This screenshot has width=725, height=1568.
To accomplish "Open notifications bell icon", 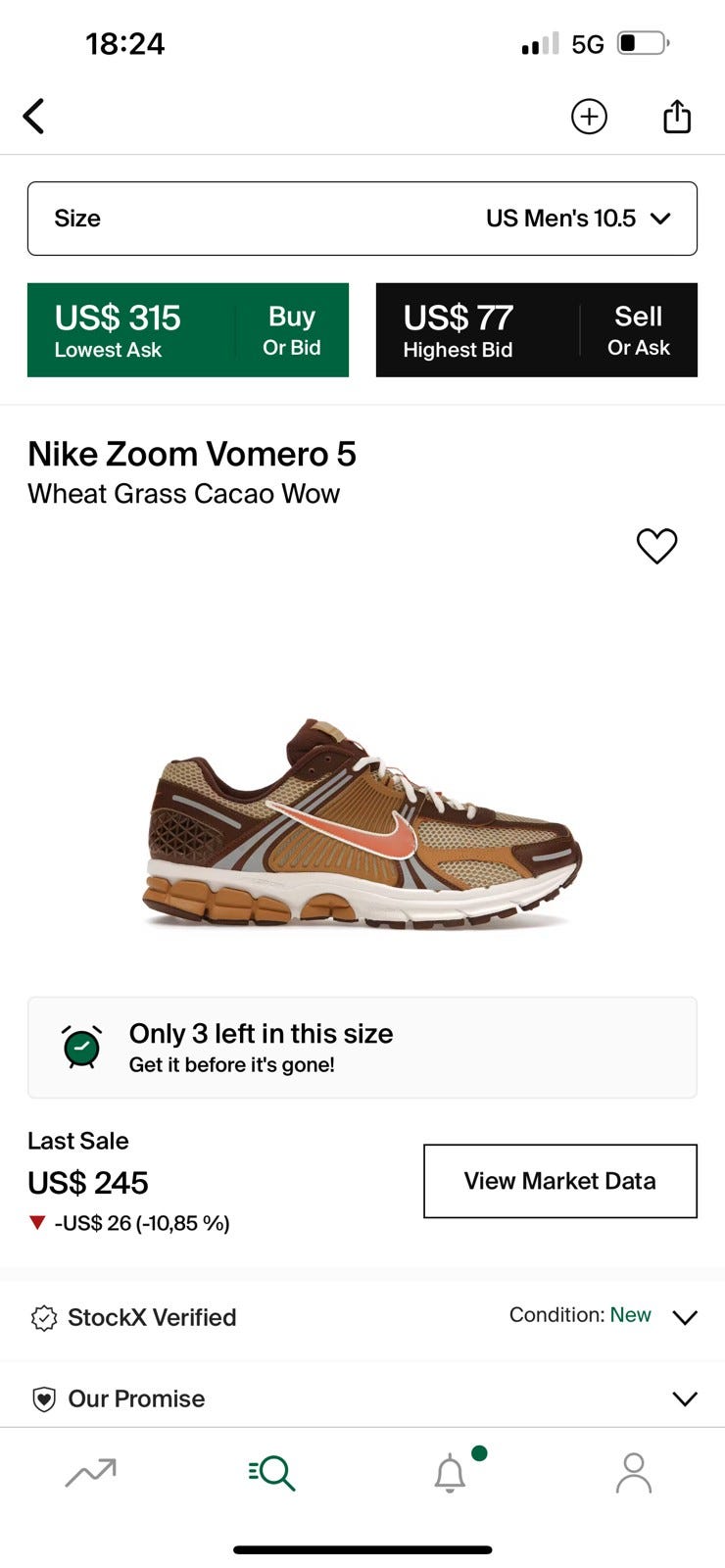I will click(451, 1473).
